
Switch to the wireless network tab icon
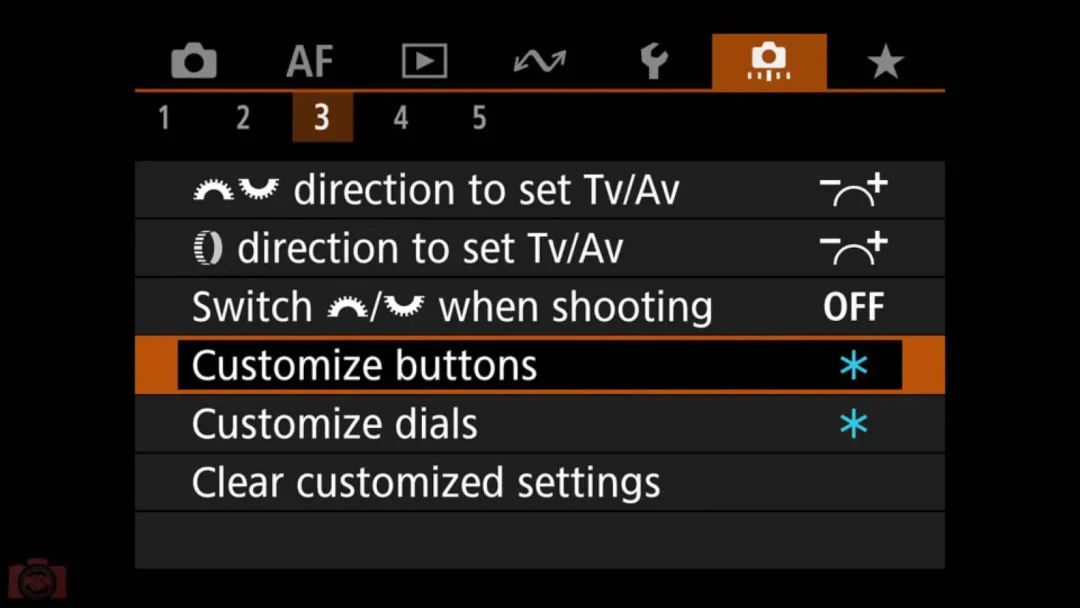pos(539,61)
